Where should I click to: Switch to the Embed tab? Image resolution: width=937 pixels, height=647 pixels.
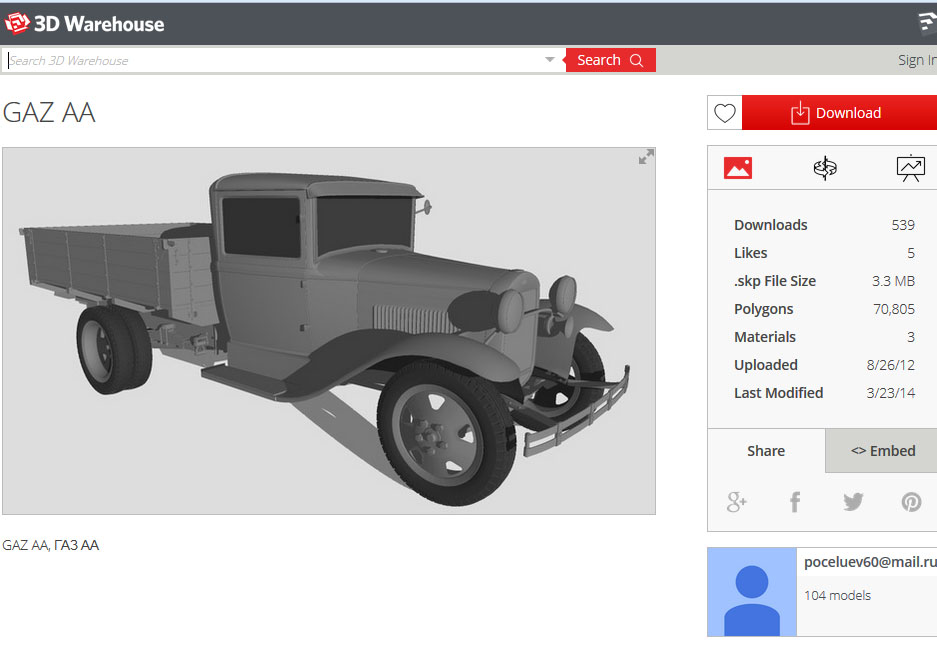[882, 451]
